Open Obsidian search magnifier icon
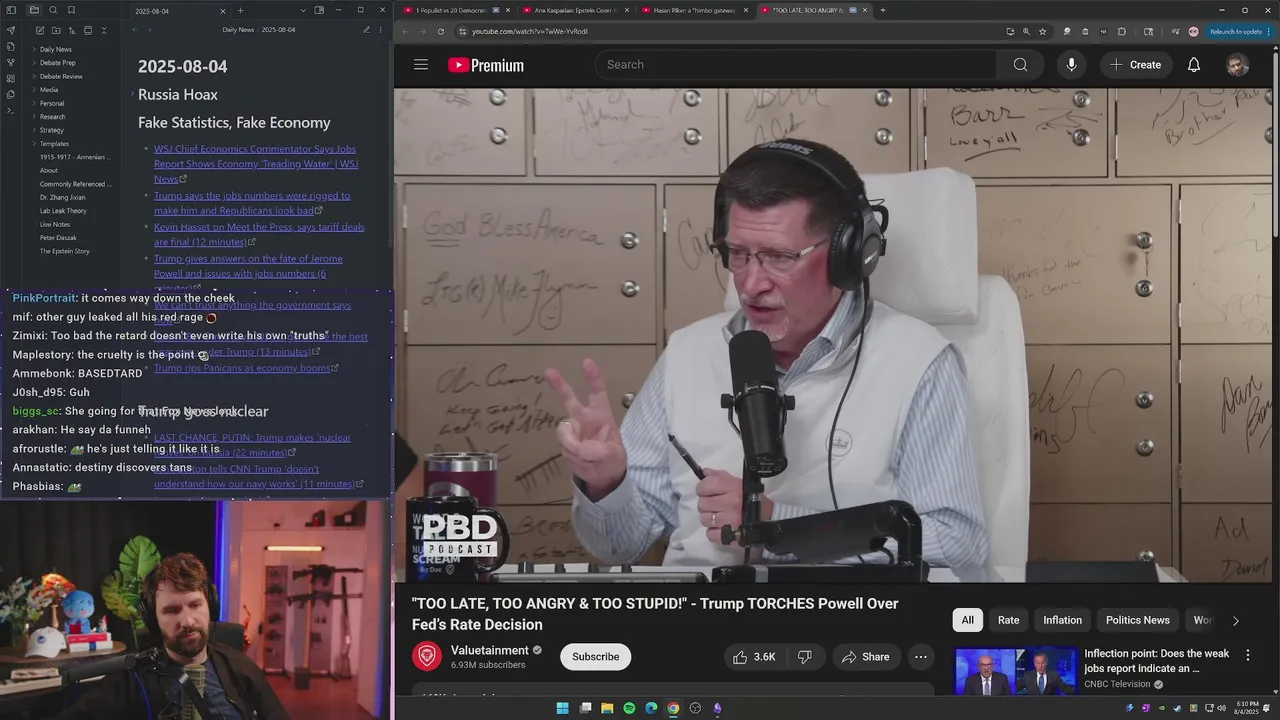This screenshot has width=1280, height=720. 53,10
